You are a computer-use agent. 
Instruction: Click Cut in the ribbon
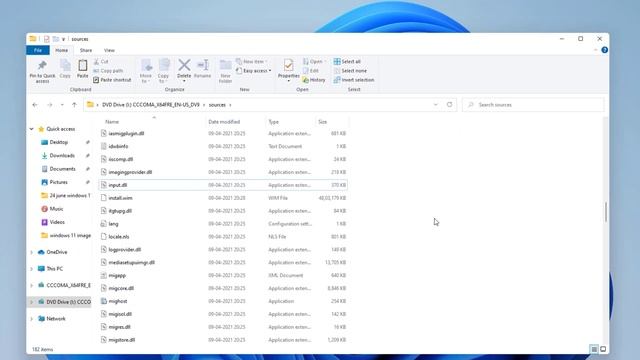pos(101,62)
